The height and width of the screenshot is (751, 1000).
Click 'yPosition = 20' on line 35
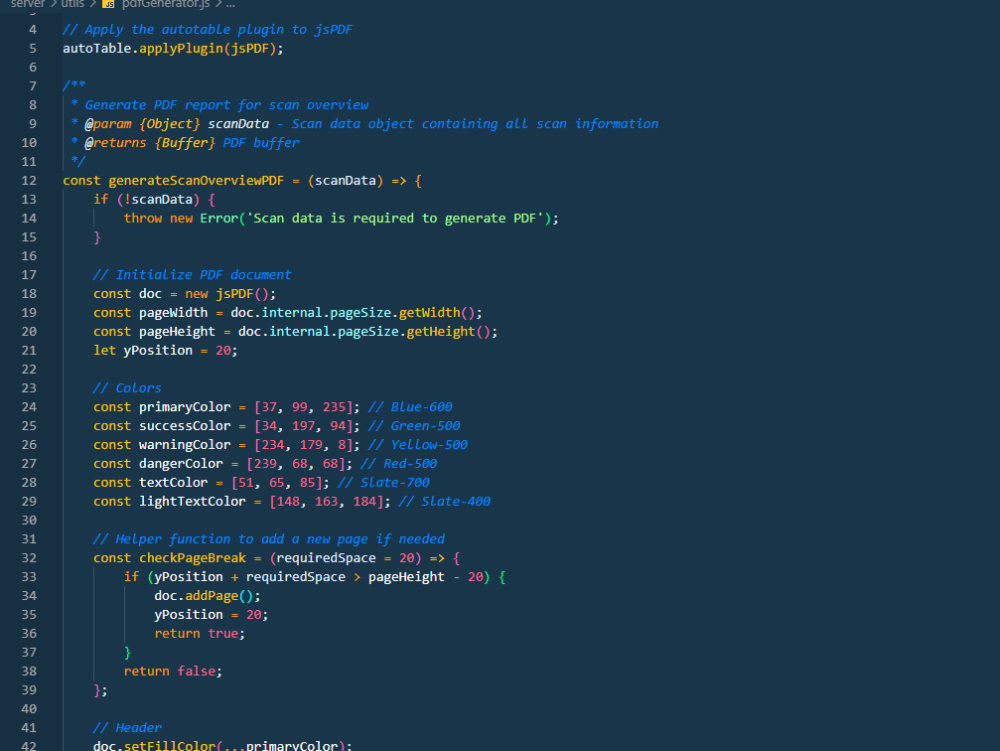pos(208,615)
